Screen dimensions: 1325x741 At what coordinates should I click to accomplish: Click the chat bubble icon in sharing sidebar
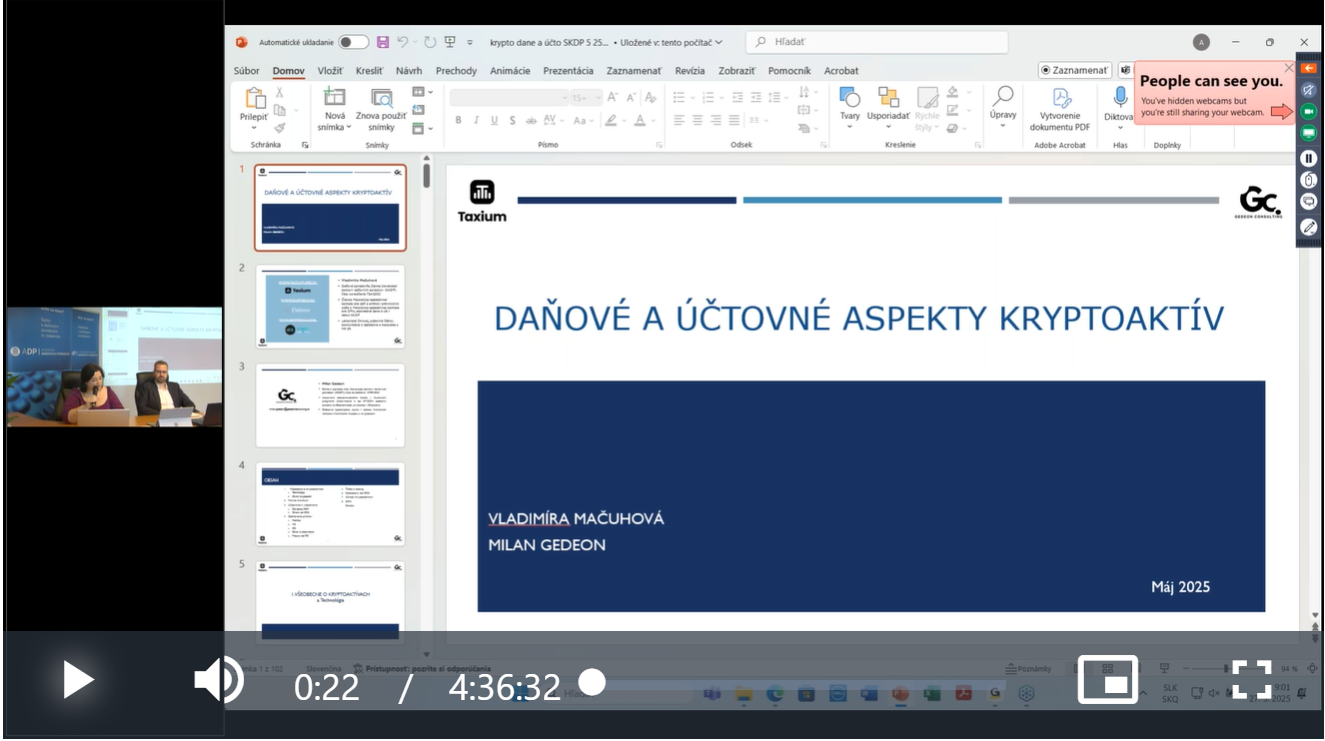coord(1309,202)
